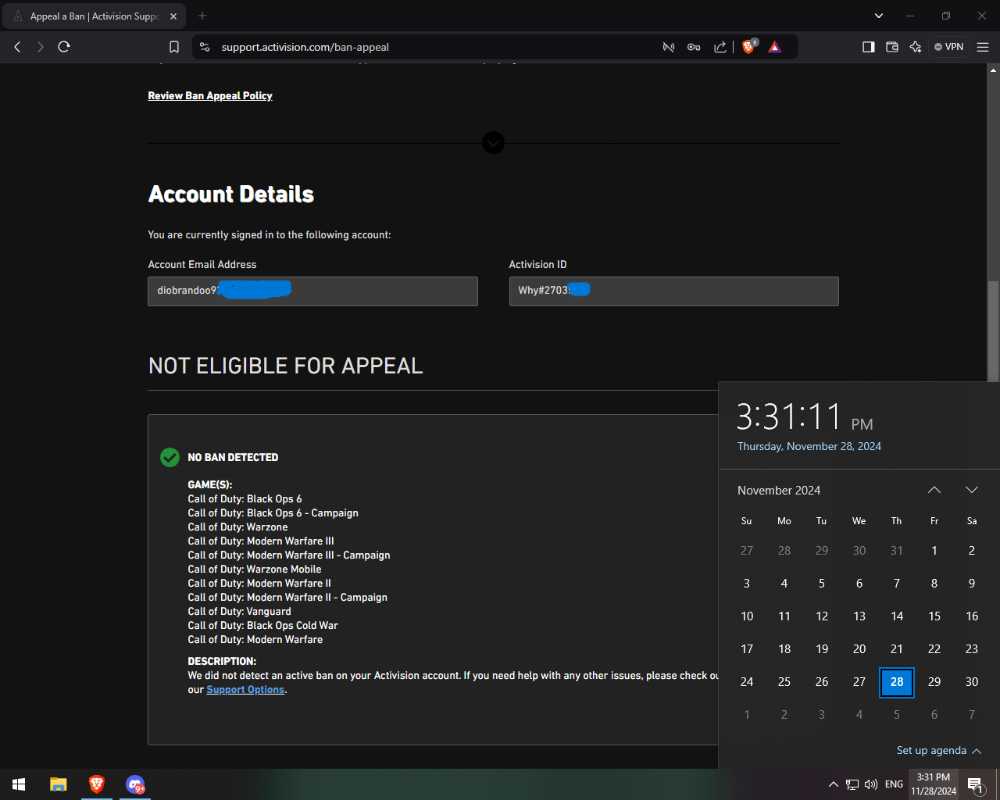This screenshot has width=1000, height=800.
Task: Click the ENG language indicator
Action: [894, 784]
